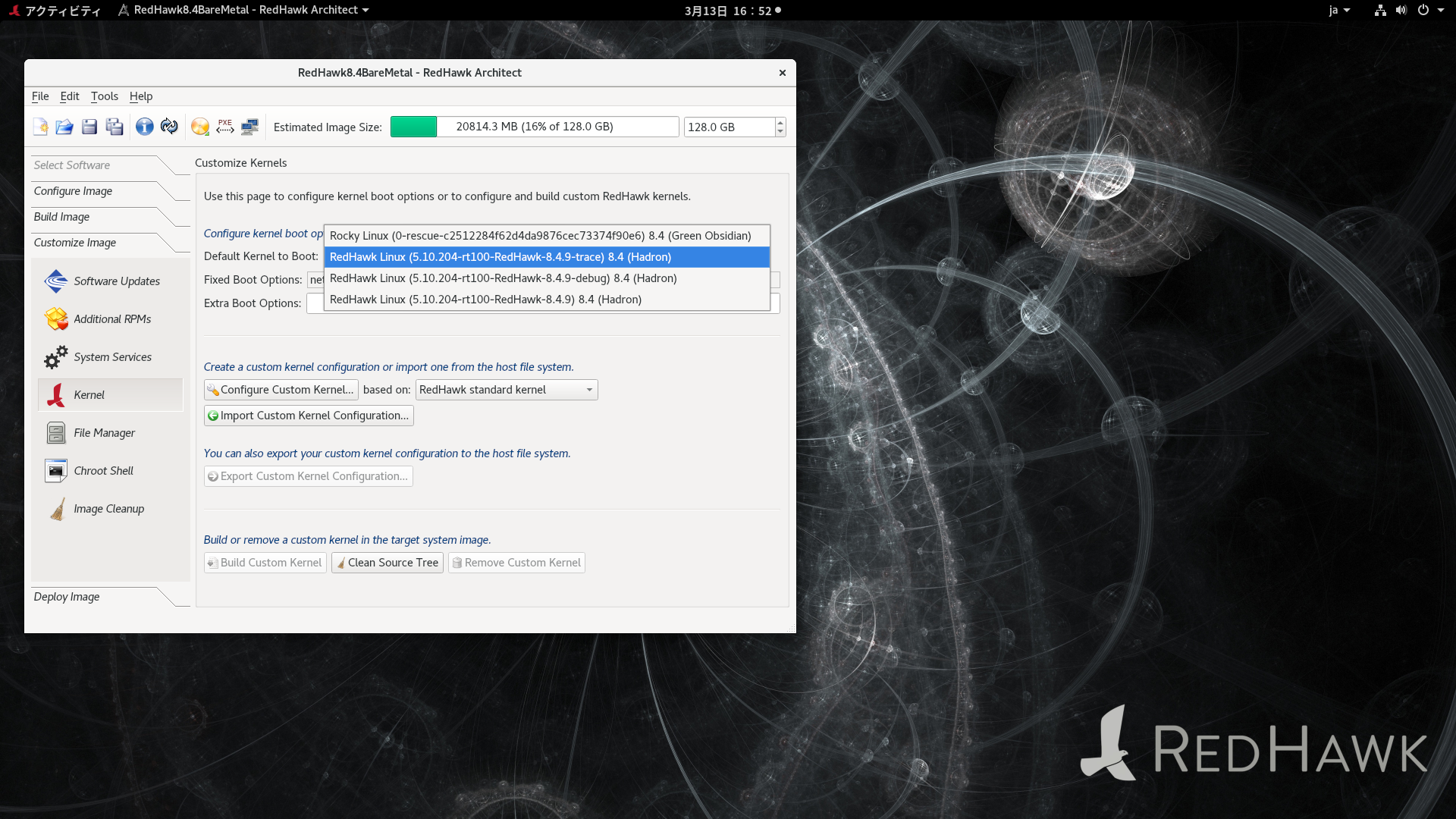The width and height of the screenshot is (1456, 819).
Task: Click Build Custom Kernel button
Action: click(x=265, y=563)
